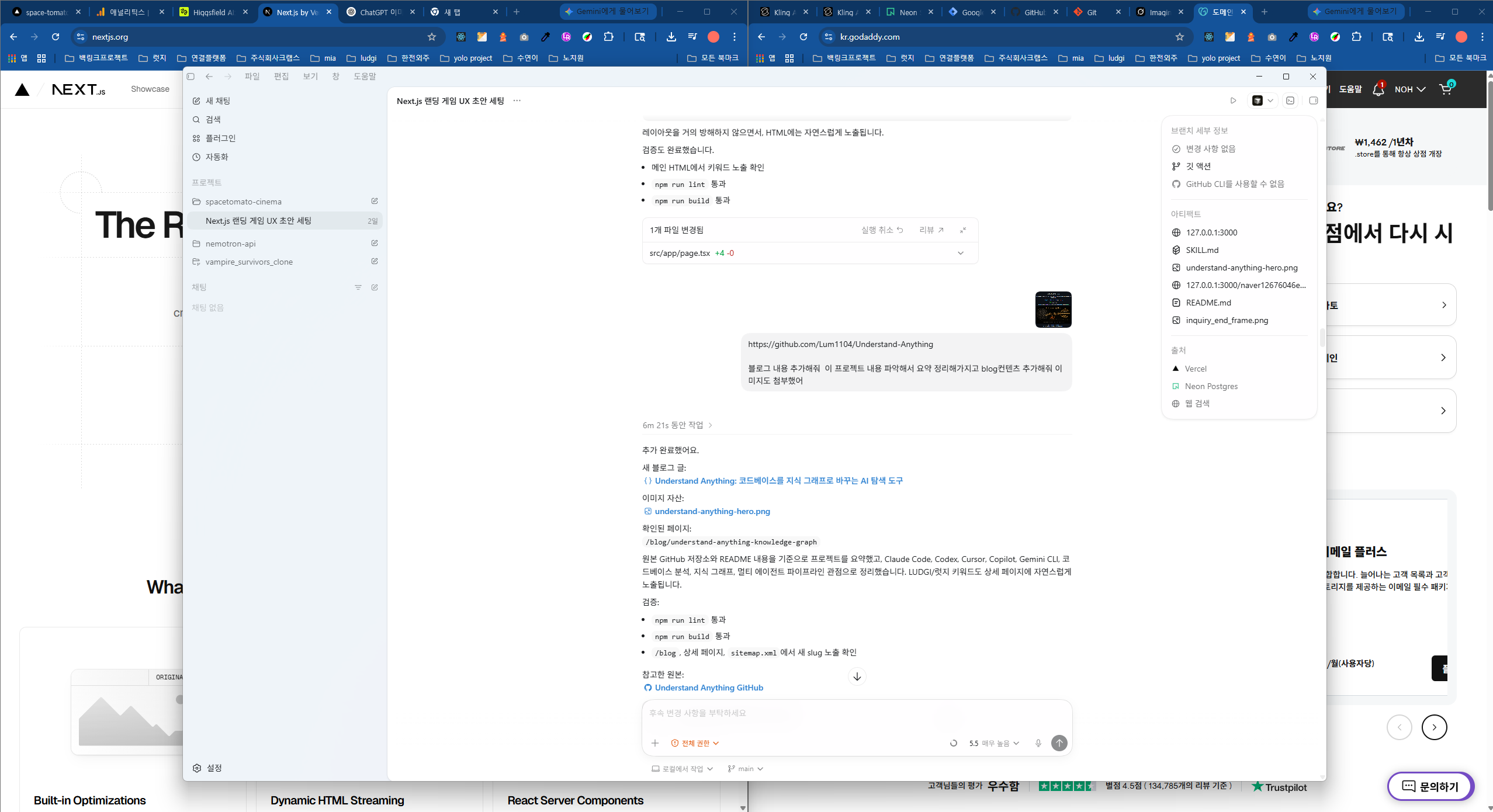Click the plus attach icon in composer
This screenshot has width=1493, height=812.
click(655, 743)
